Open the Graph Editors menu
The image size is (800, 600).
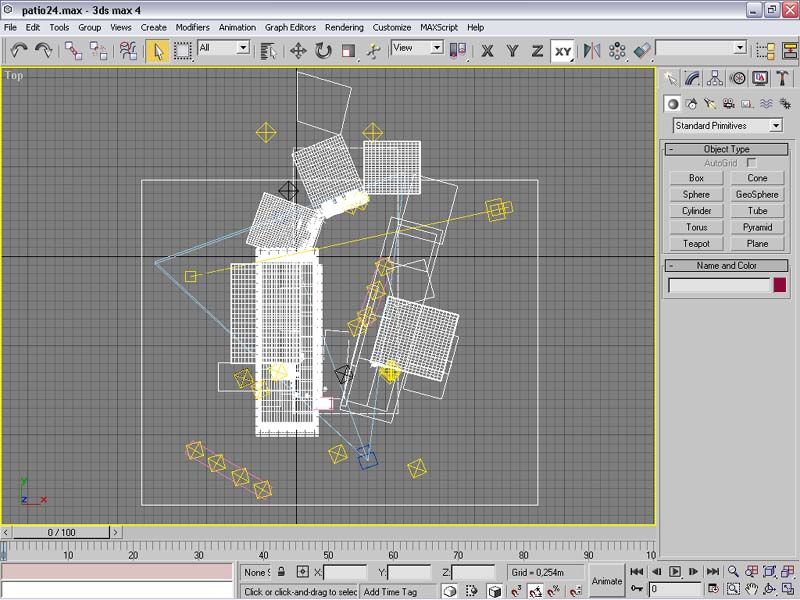click(x=290, y=28)
